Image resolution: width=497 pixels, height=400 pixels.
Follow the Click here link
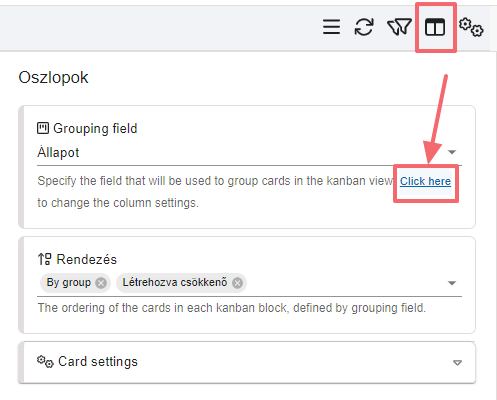point(425,181)
